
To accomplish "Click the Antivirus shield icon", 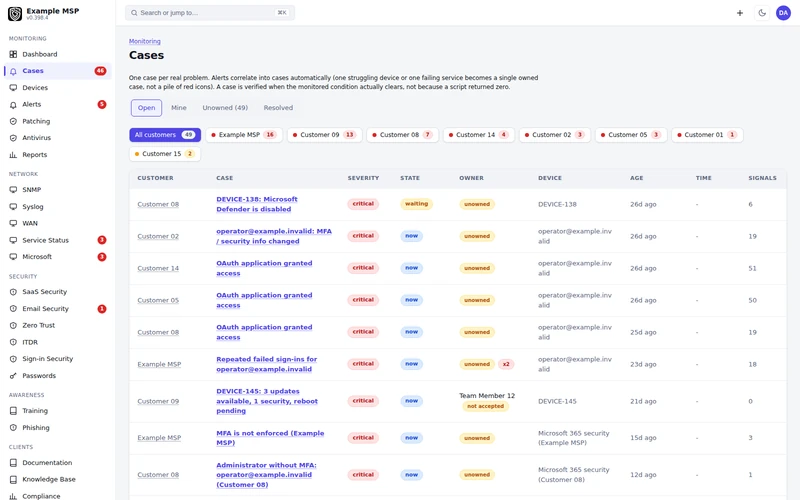I will pyautogui.click(x=13, y=138).
